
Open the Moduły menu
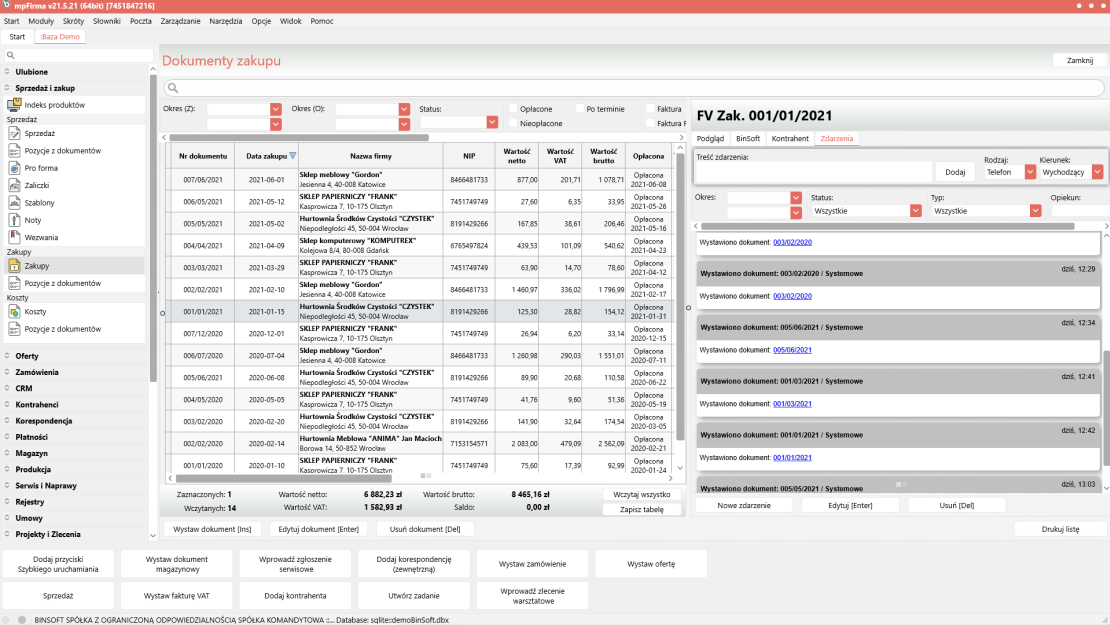[x=41, y=21]
